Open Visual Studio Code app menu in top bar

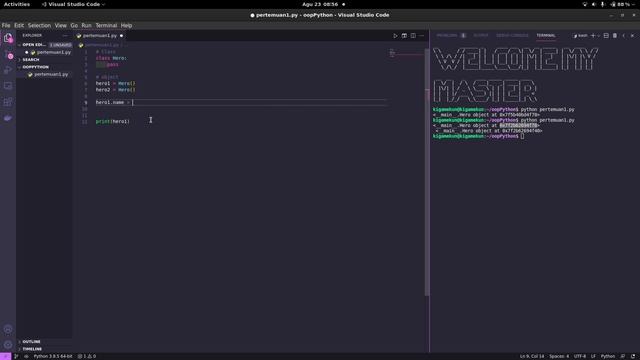click(73, 4)
